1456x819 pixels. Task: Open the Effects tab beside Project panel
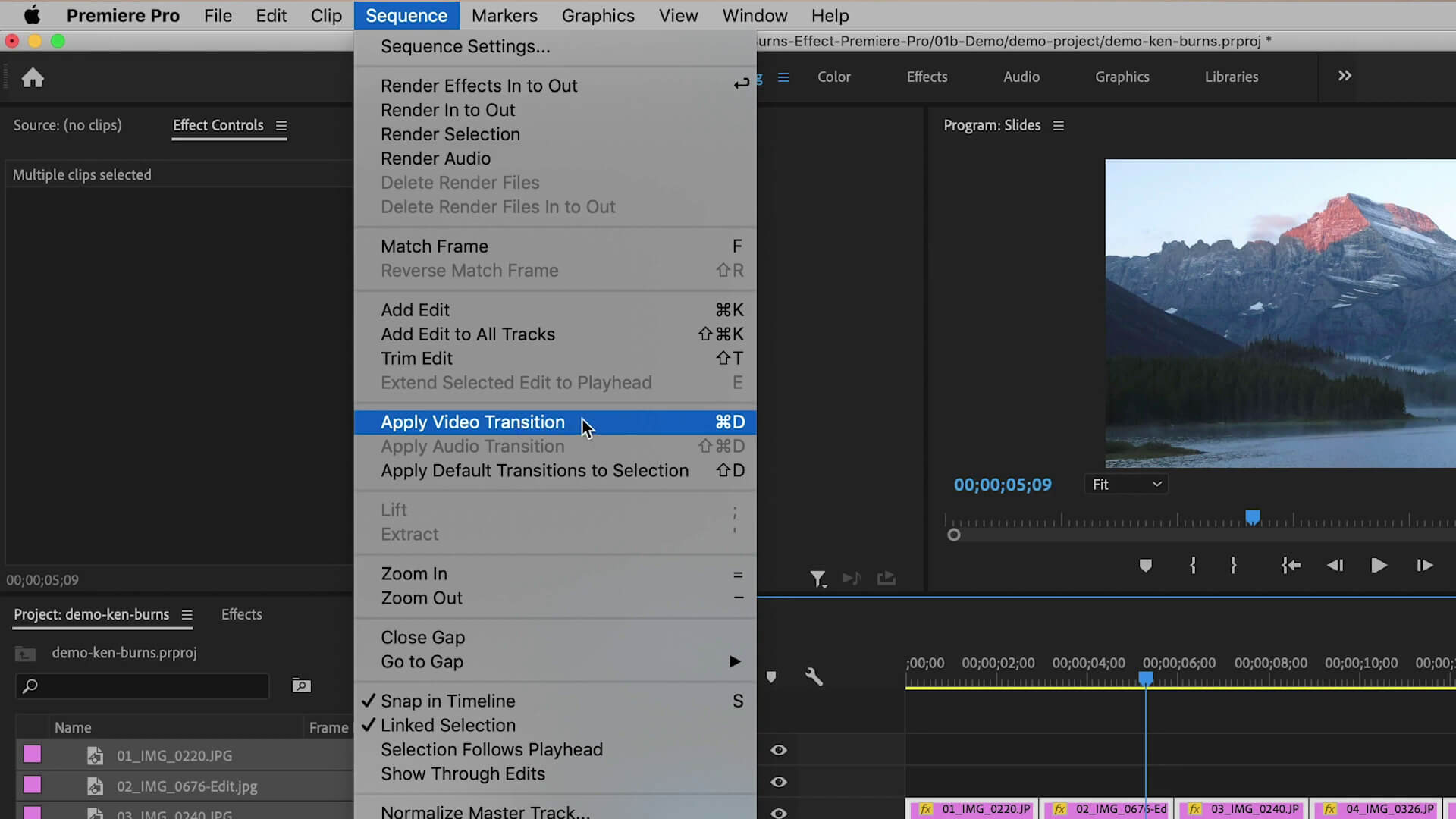click(x=242, y=615)
